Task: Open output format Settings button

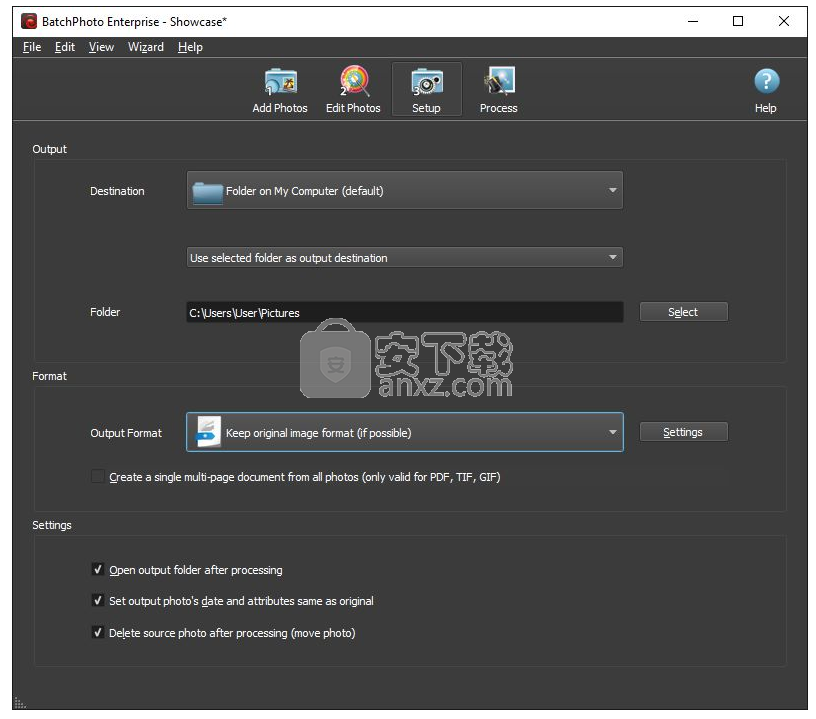Action: click(x=684, y=432)
